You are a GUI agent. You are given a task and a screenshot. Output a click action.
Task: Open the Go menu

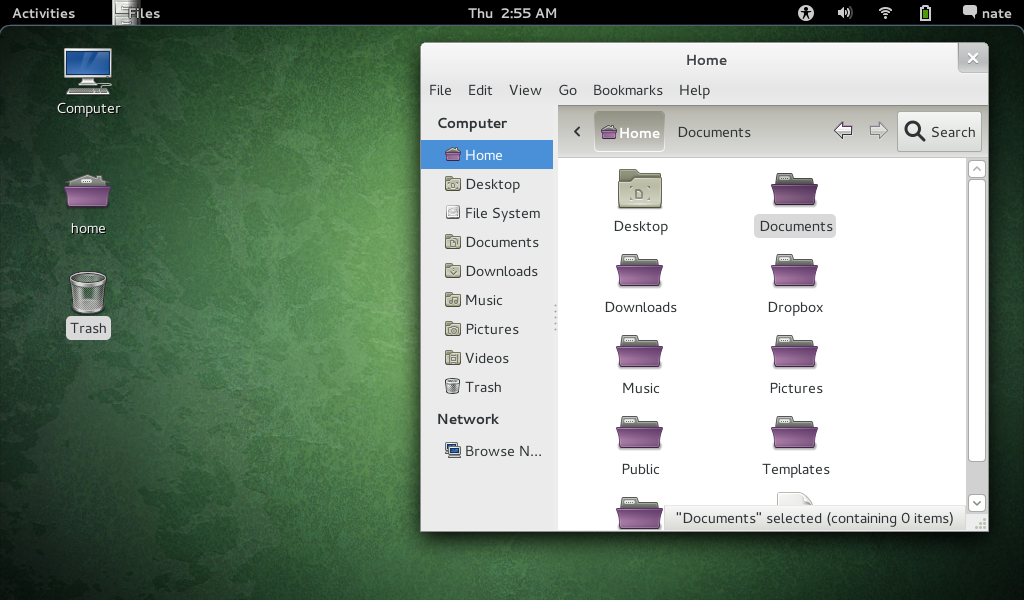click(x=568, y=90)
